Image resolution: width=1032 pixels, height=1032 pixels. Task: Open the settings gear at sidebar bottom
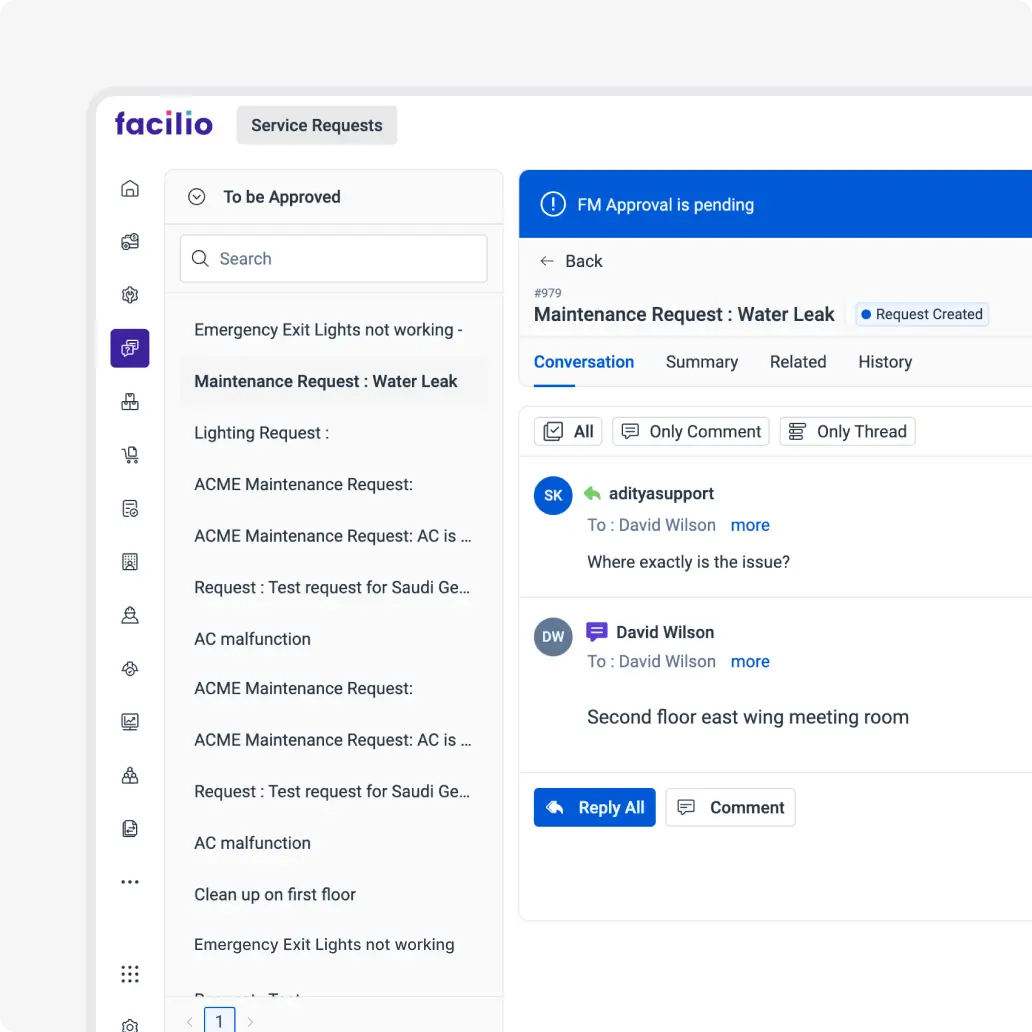point(130,1026)
